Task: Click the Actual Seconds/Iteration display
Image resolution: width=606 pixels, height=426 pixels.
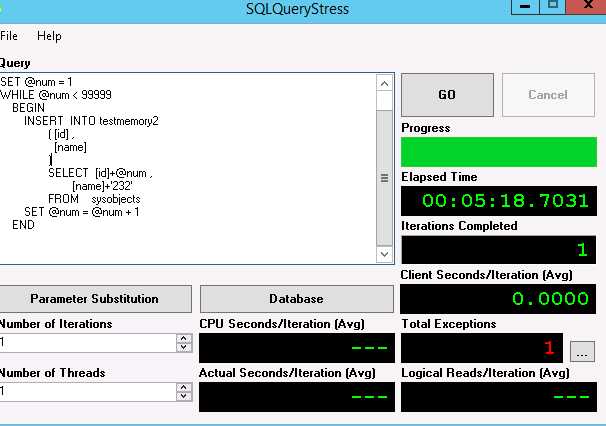Action: click(x=297, y=397)
